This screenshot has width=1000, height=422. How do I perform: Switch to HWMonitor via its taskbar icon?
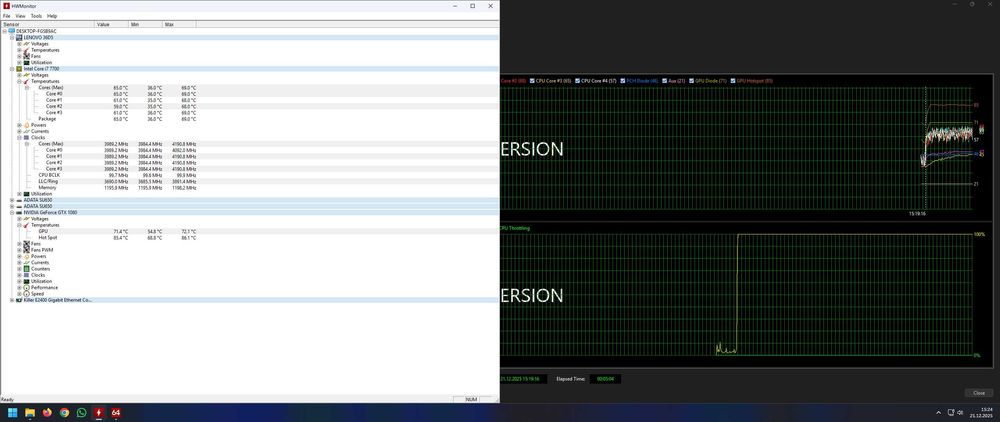click(99, 412)
